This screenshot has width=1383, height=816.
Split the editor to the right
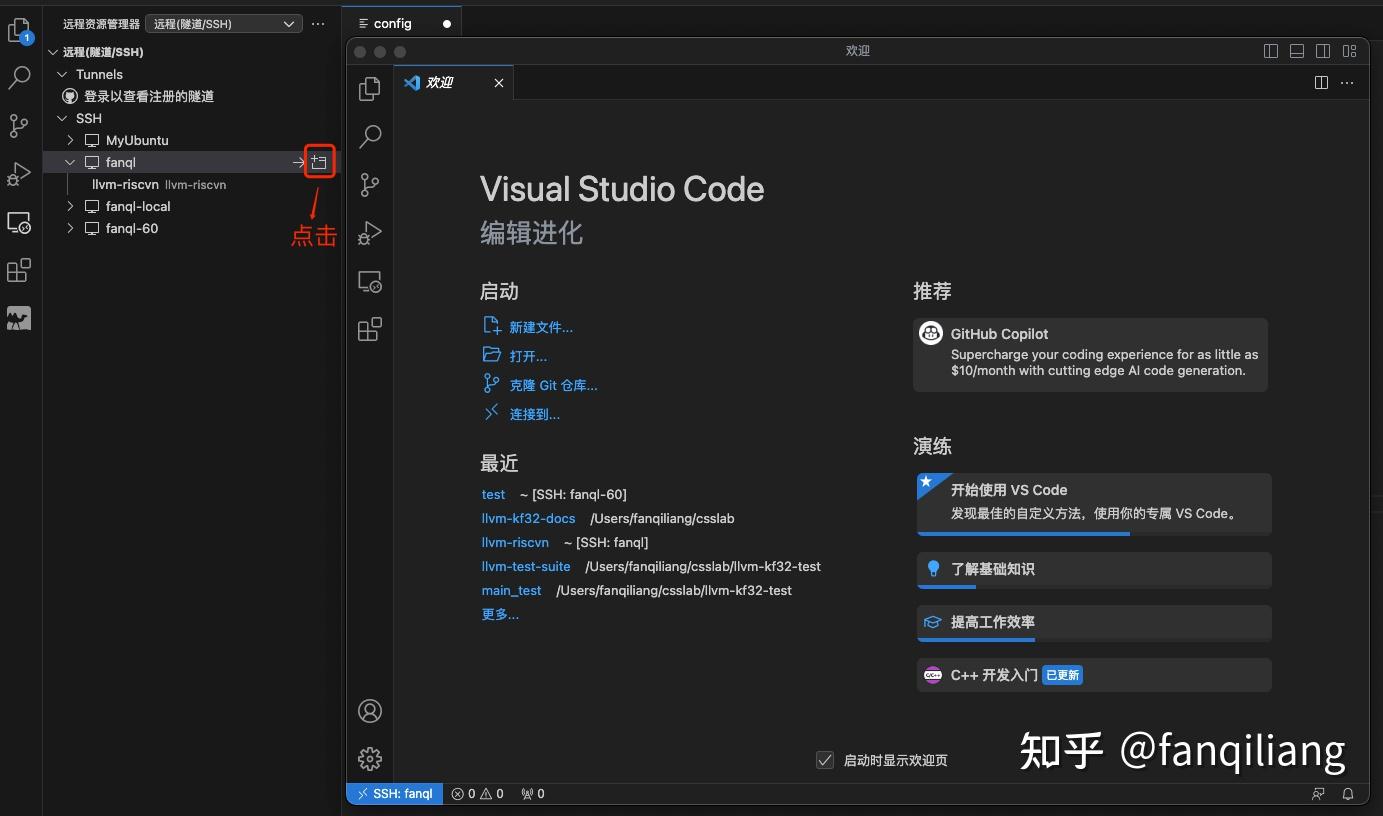1321,82
